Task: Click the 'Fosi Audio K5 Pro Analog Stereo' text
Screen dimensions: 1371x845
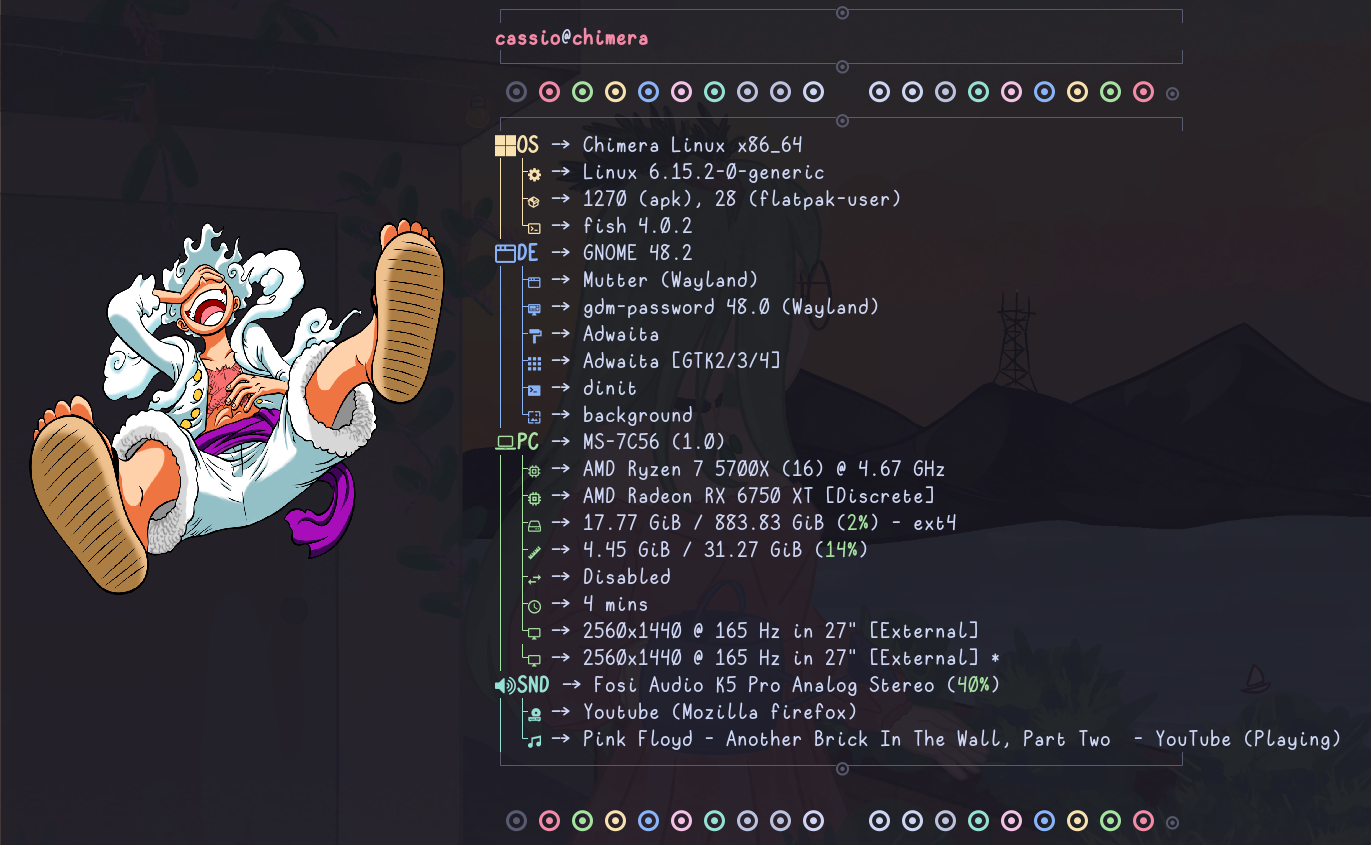Action: click(764, 686)
